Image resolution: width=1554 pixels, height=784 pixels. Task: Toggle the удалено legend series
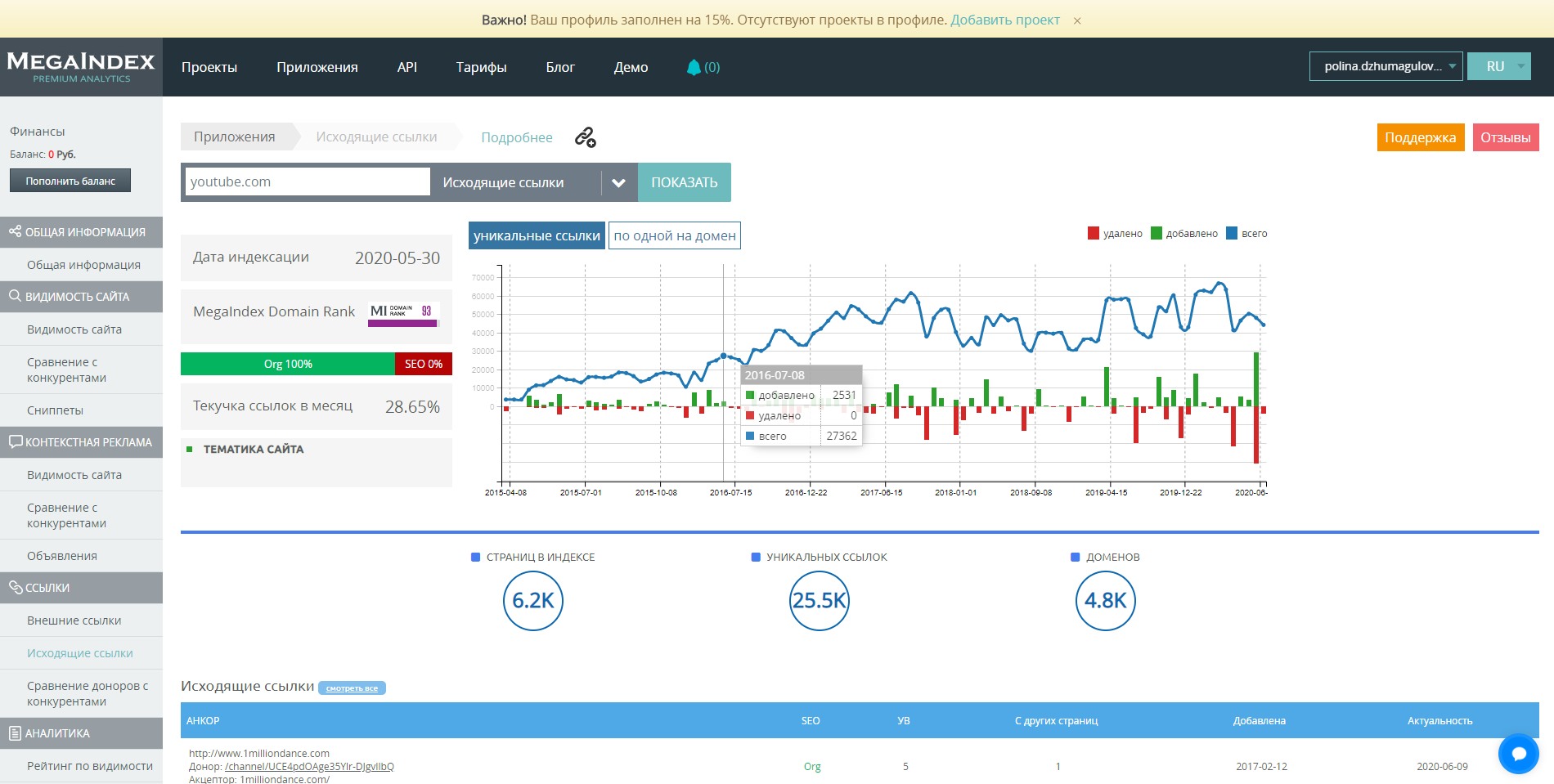pos(1115,233)
